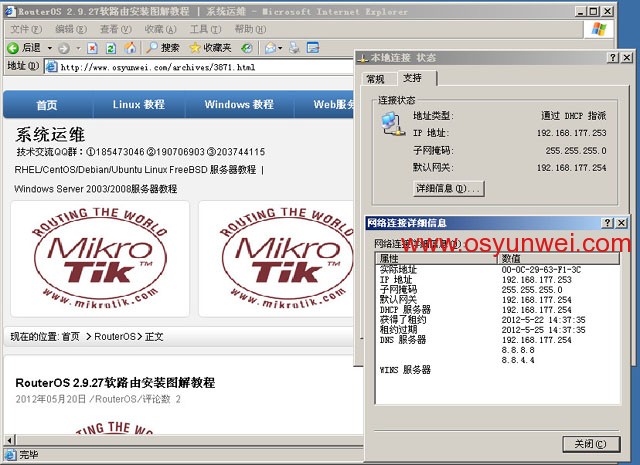Click the 关闭(C) button

coord(591,444)
